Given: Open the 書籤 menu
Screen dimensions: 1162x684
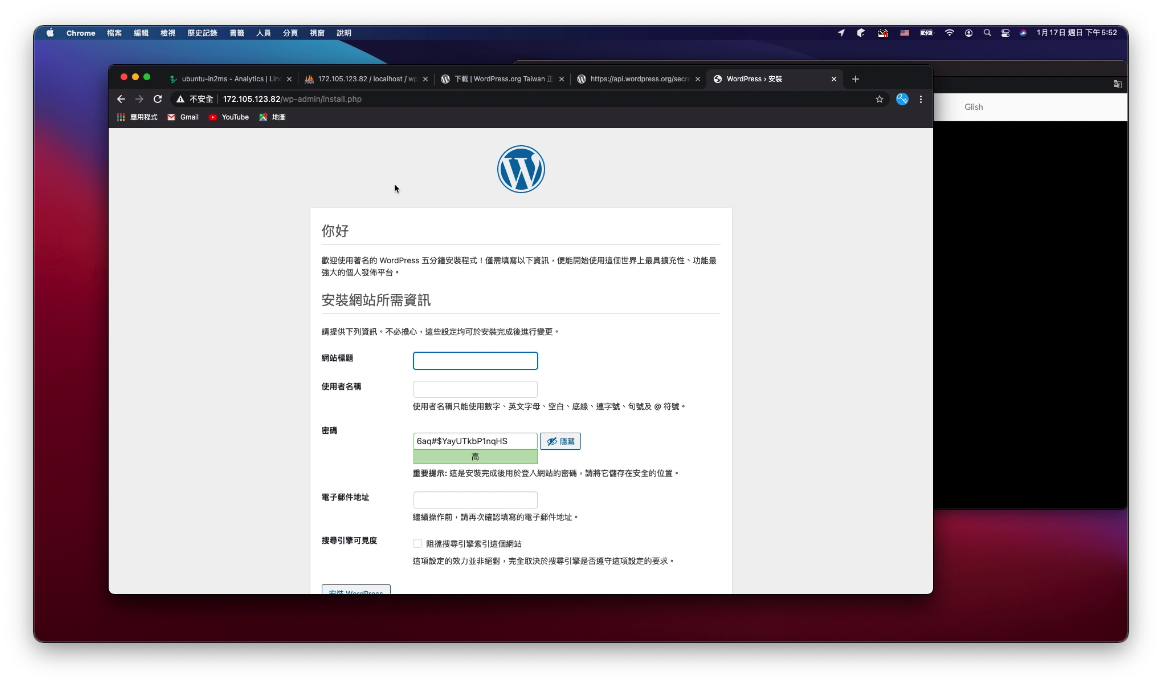Looking at the screenshot, I should 237,33.
